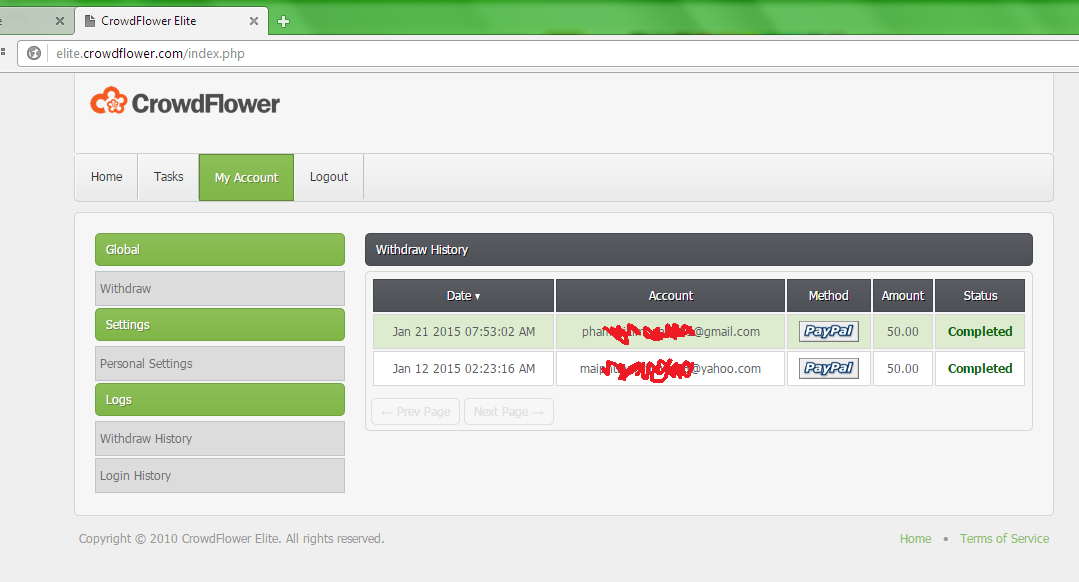This screenshot has height=582, width=1079.
Task: Click the page icon on CrowdFlower Elite tab
Action: point(89,21)
